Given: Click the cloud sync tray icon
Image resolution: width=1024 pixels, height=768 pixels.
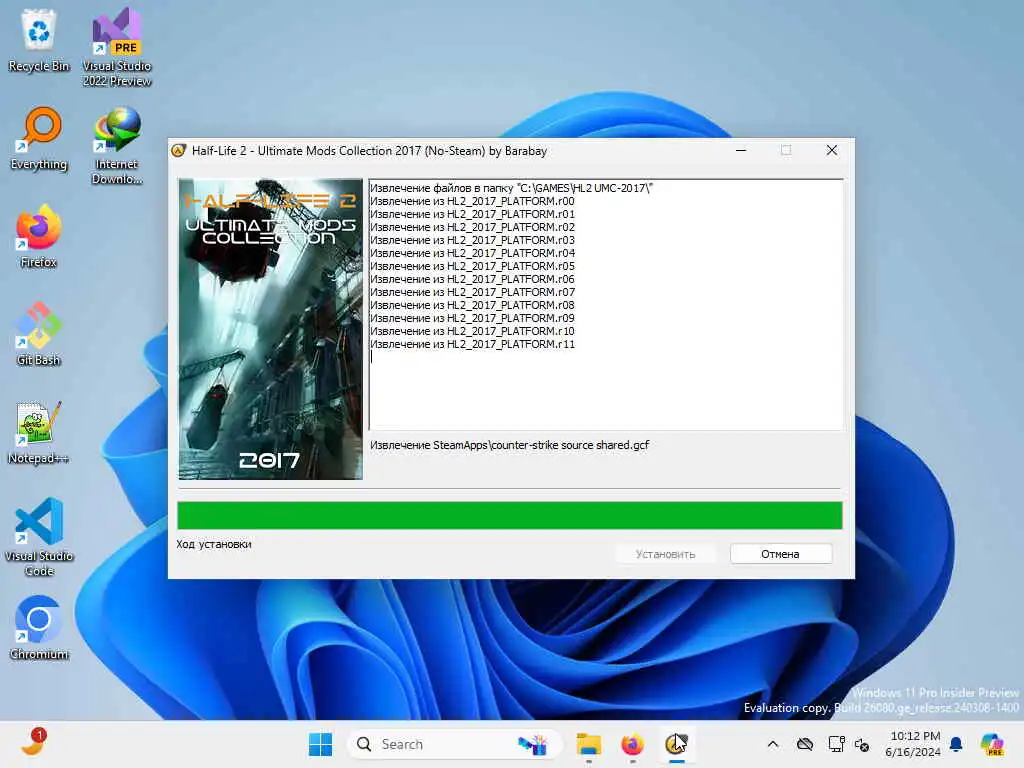Looking at the screenshot, I should coord(805,744).
